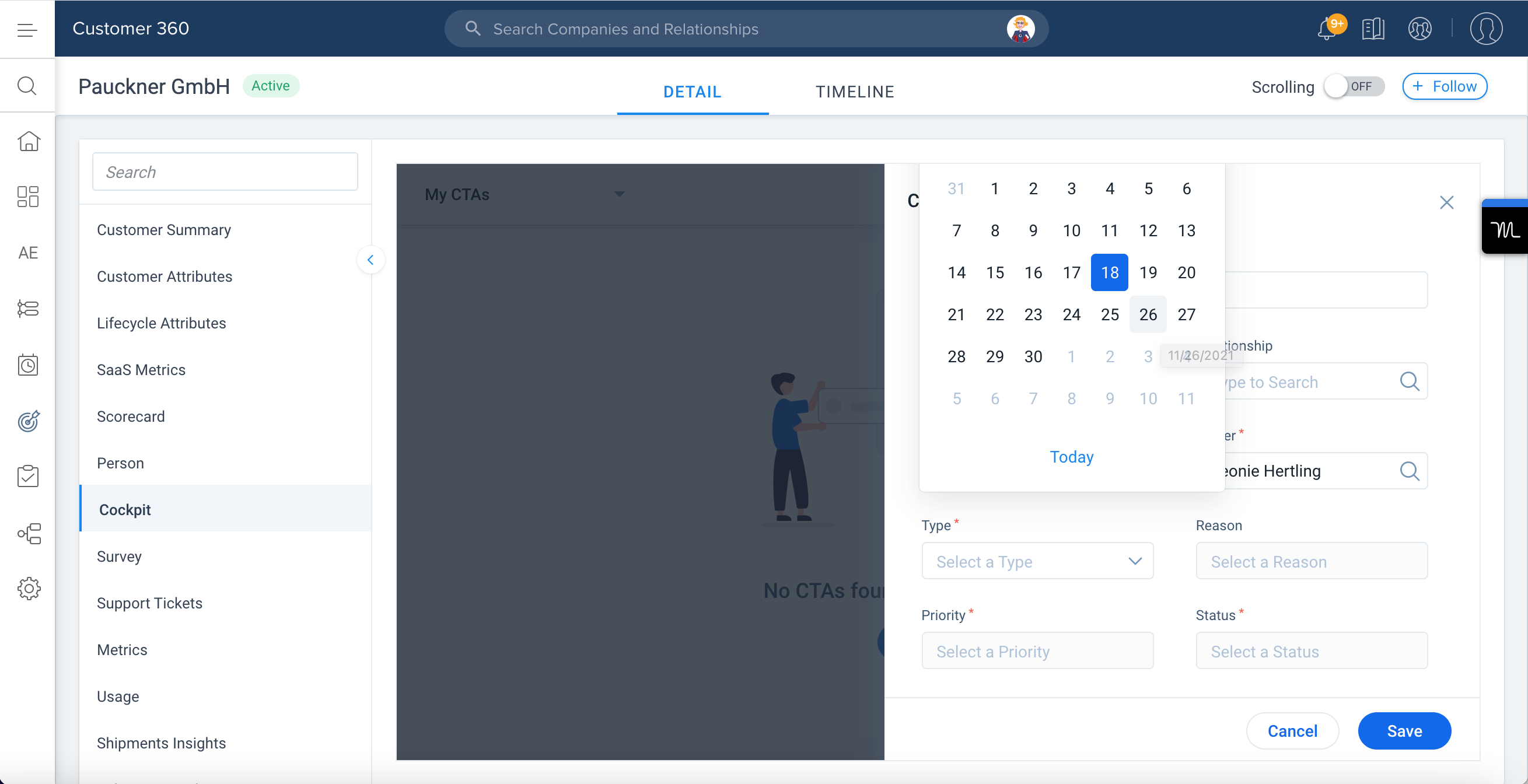Open the SaaS Metrics section

[225, 369]
